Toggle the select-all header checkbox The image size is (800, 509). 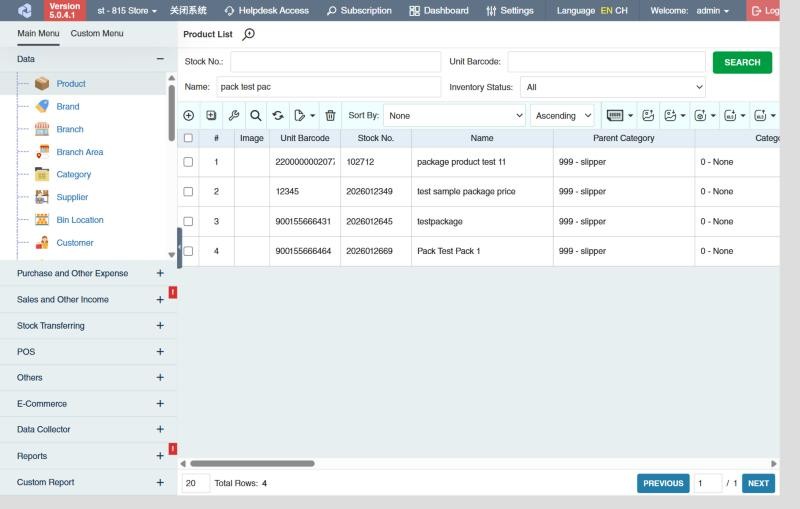pyautogui.click(x=188, y=138)
